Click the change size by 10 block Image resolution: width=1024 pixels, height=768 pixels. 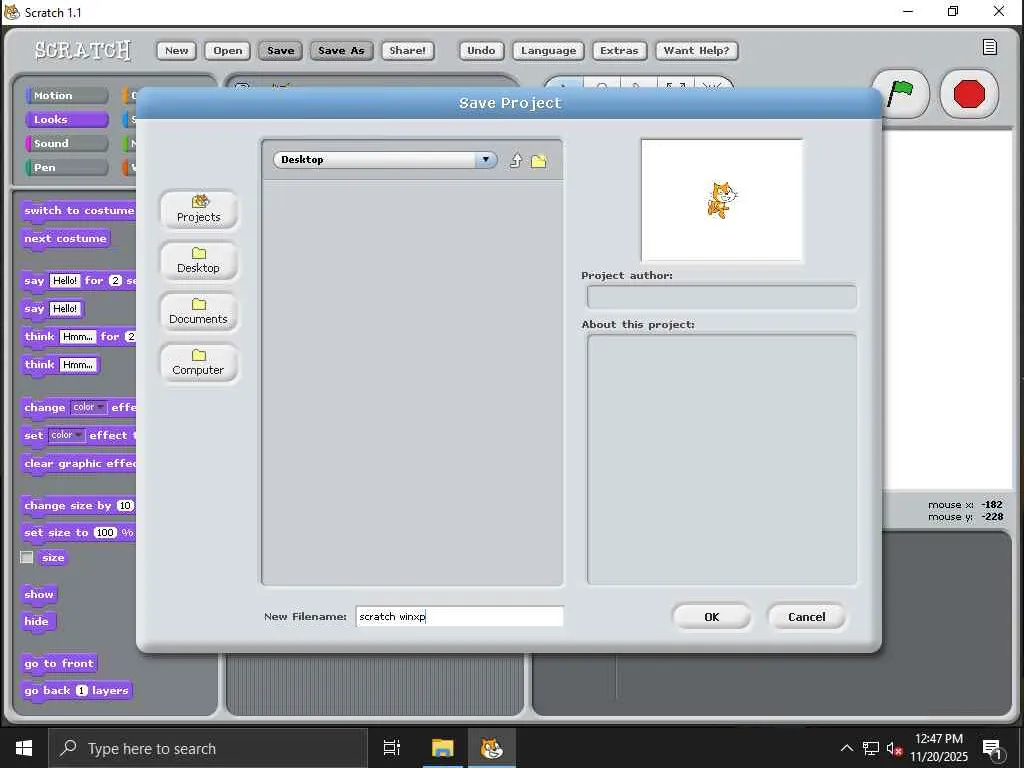pos(78,505)
